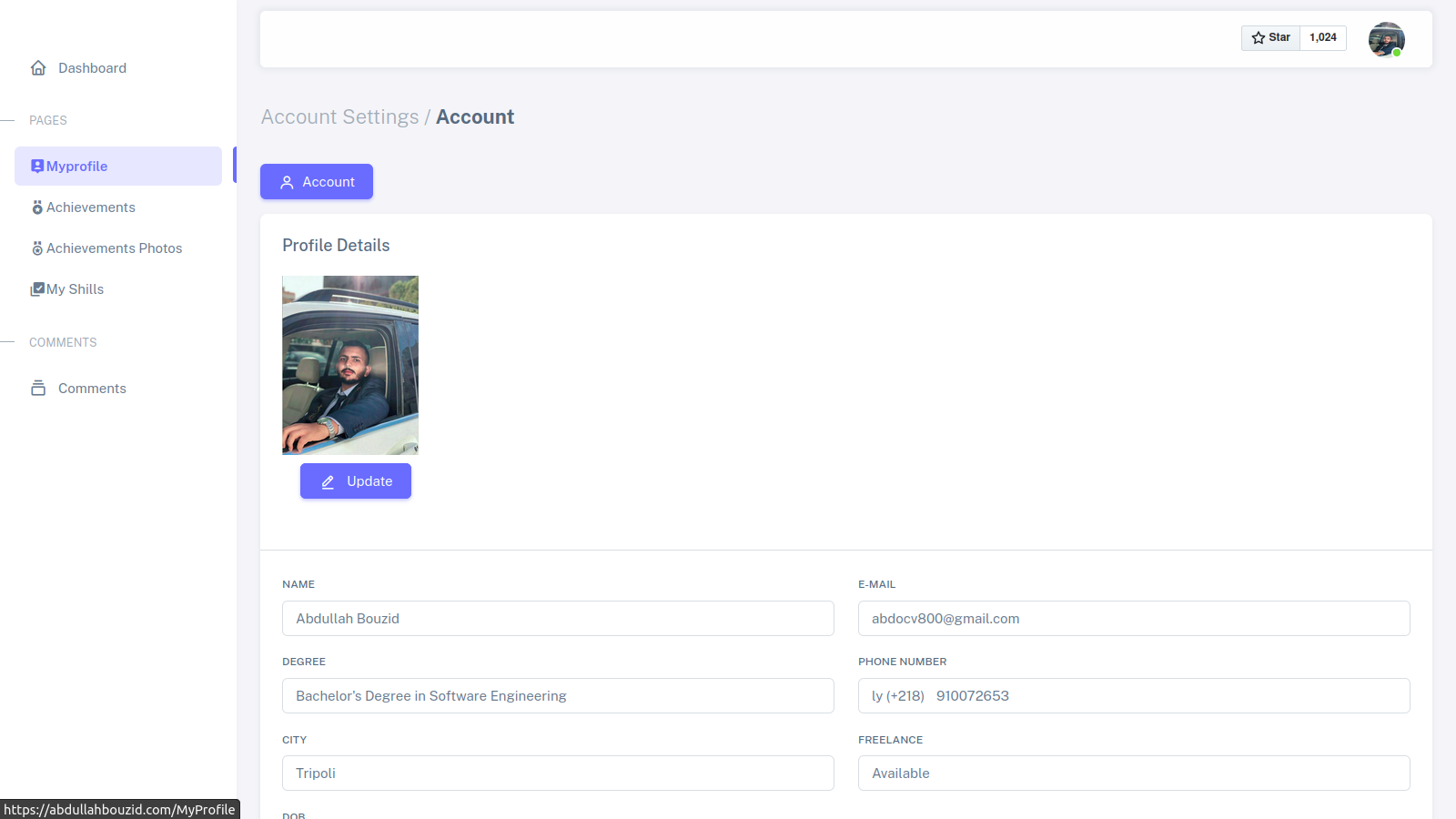
Task: Click the pencil icon on Update button
Action: pyautogui.click(x=329, y=481)
